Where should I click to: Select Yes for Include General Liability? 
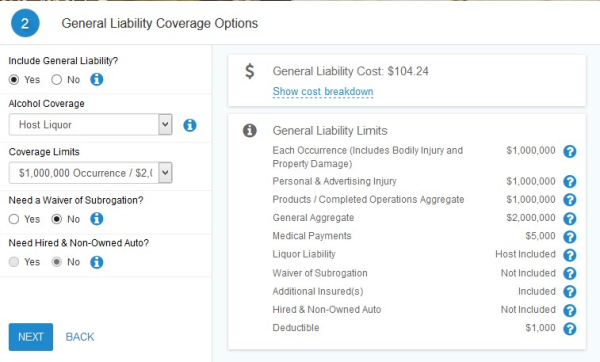(x=14, y=80)
